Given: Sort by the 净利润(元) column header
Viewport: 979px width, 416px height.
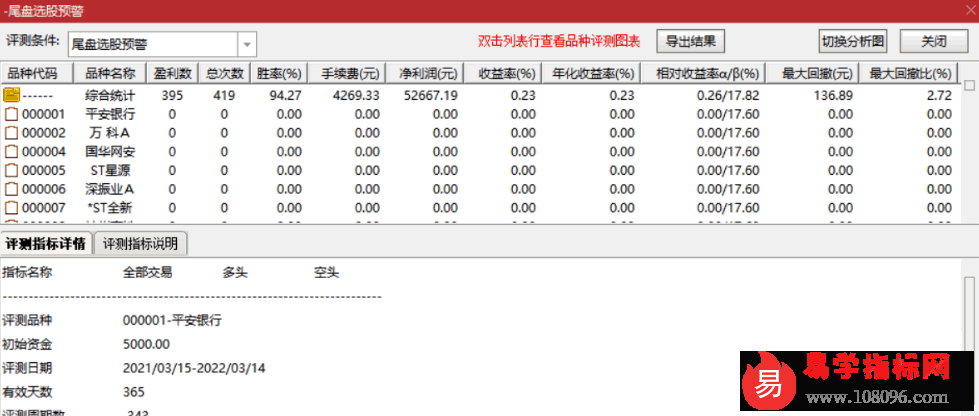Looking at the screenshot, I should tap(428, 74).
